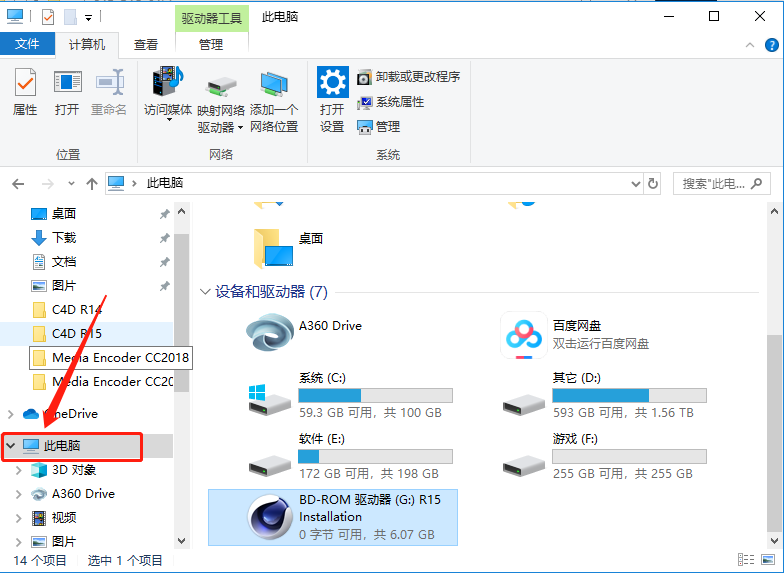
Task: Click the OneDrive cloud icon
Action: [31, 414]
